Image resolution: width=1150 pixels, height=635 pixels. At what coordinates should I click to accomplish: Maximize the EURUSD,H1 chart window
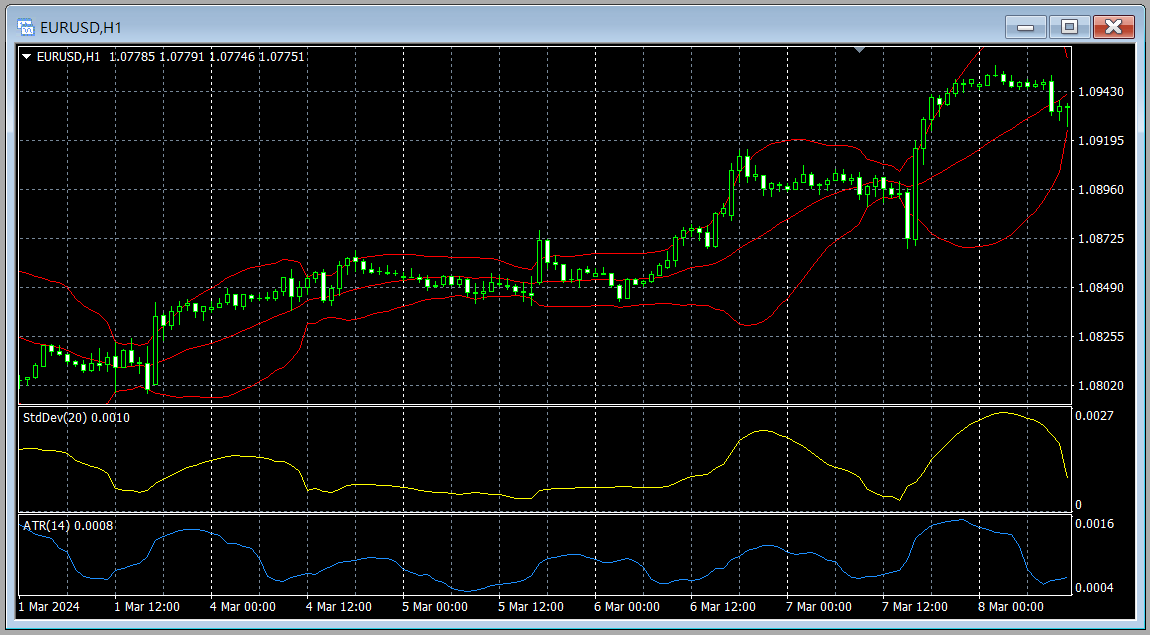pos(1069,28)
